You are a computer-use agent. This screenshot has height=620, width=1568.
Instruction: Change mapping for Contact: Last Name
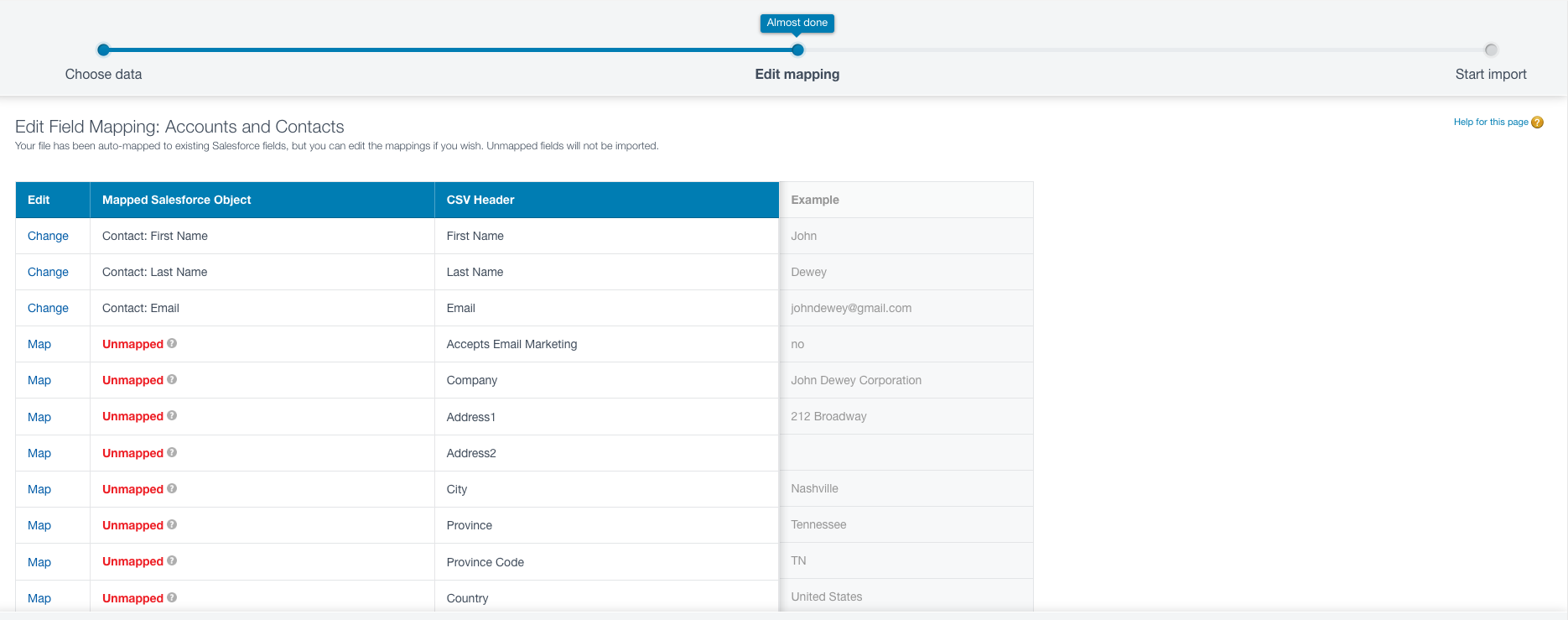coord(48,272)
